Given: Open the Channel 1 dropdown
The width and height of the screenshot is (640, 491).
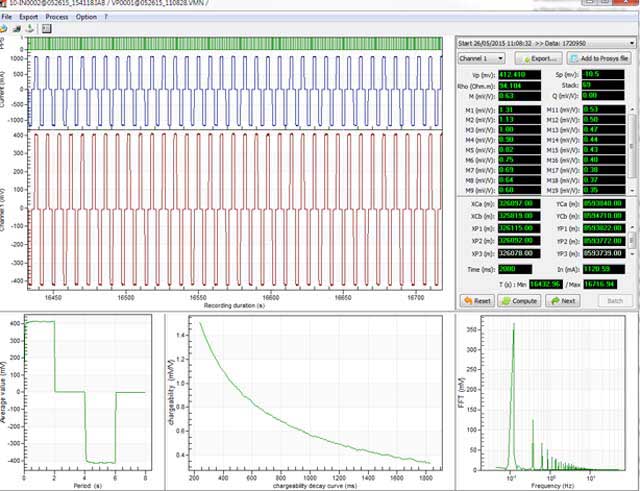Looking at the screenshot, I should 481,58.
